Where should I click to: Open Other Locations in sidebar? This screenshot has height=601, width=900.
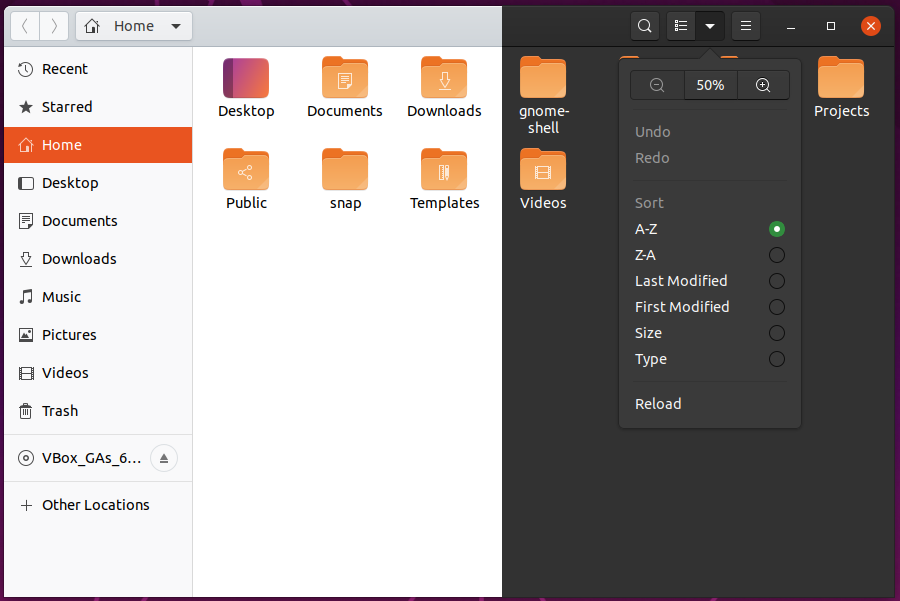98,505
